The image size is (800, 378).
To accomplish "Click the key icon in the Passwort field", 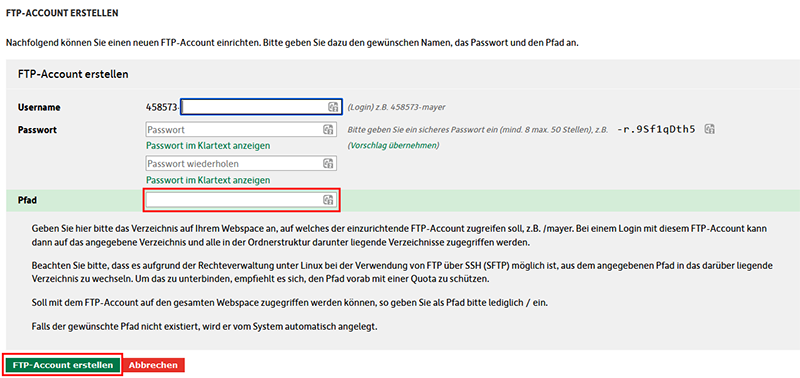I will tap(328, 130).
